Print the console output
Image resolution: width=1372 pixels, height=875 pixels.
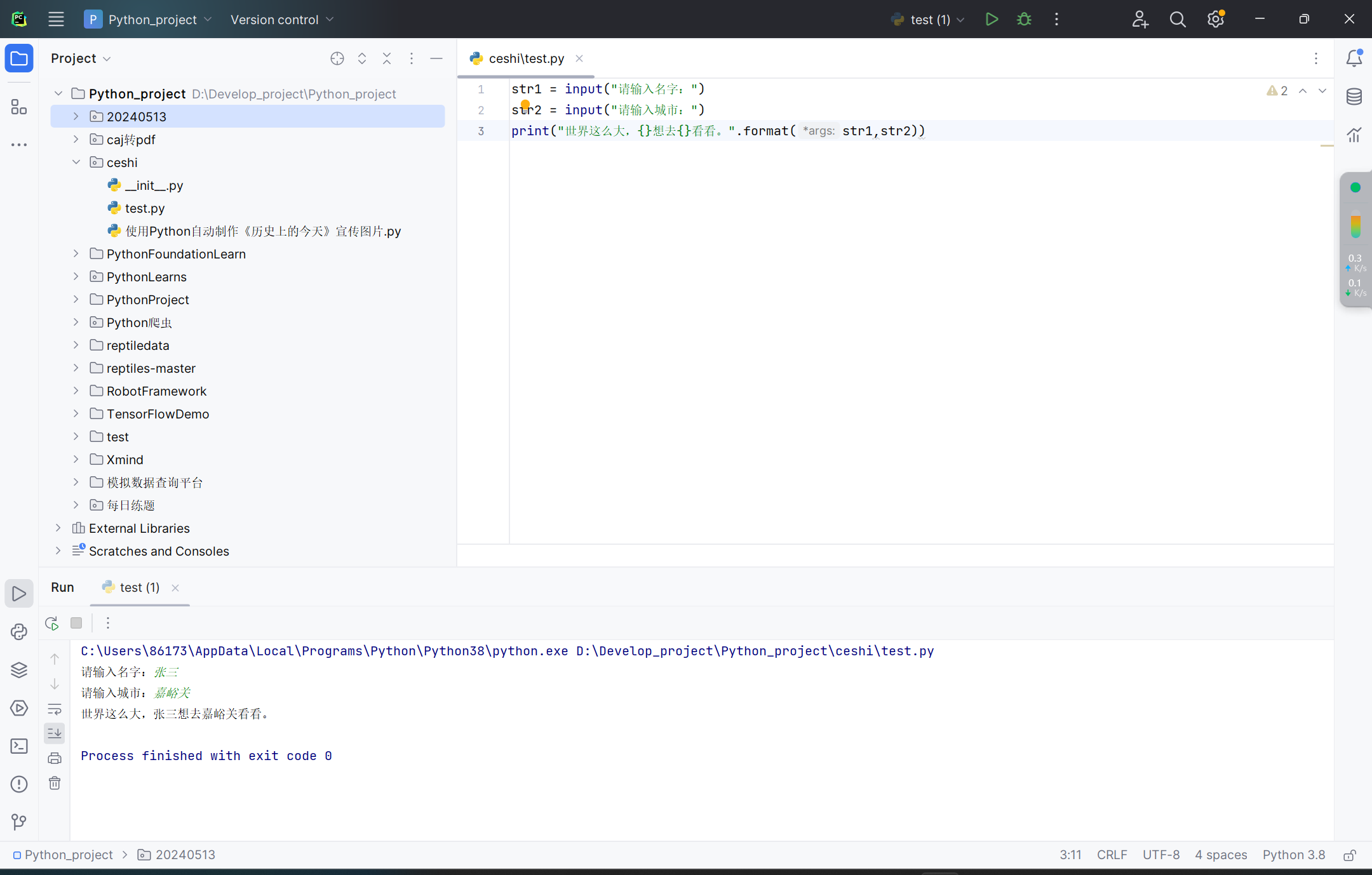click(55, 758)
